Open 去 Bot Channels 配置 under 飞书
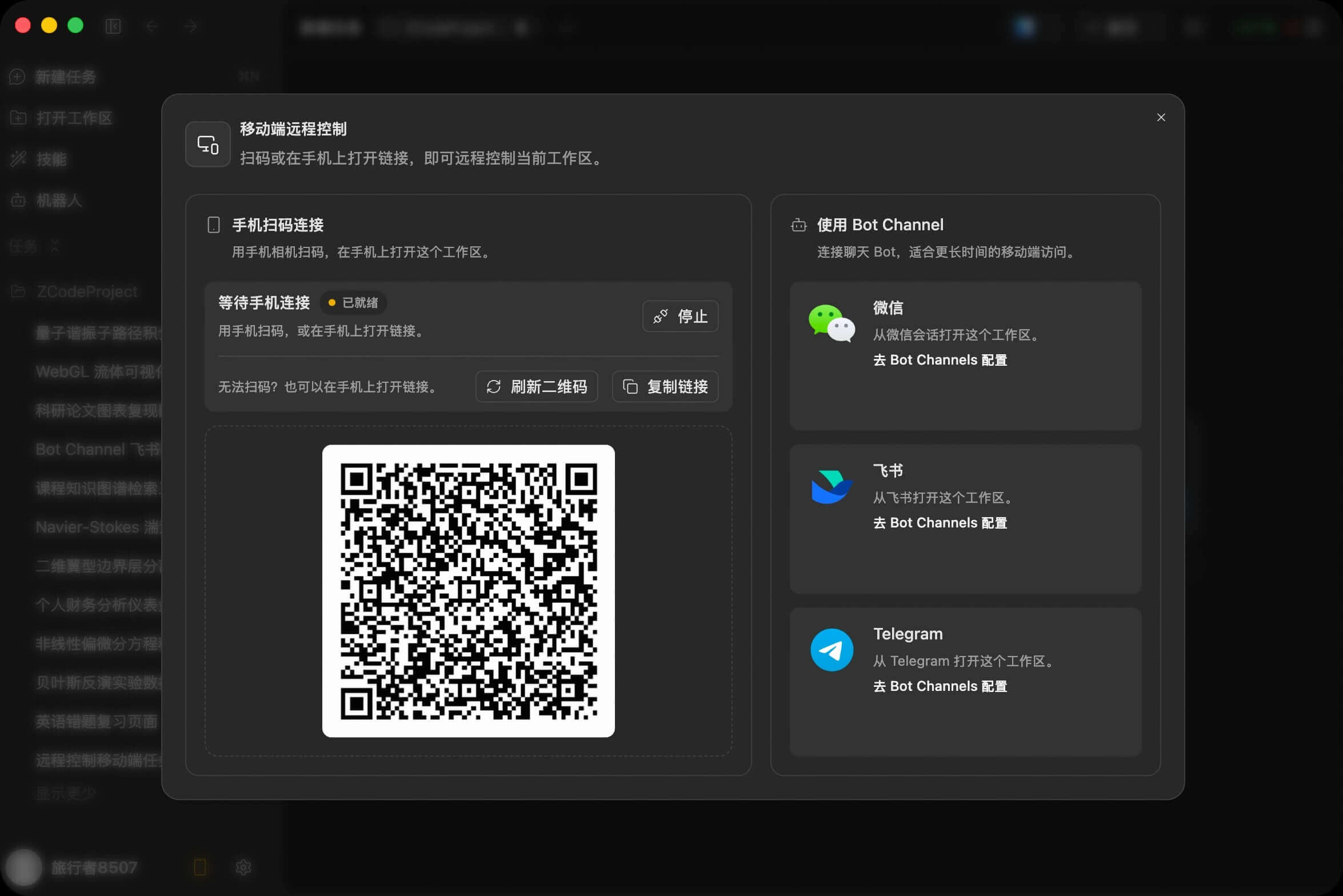 pos(940,523)
